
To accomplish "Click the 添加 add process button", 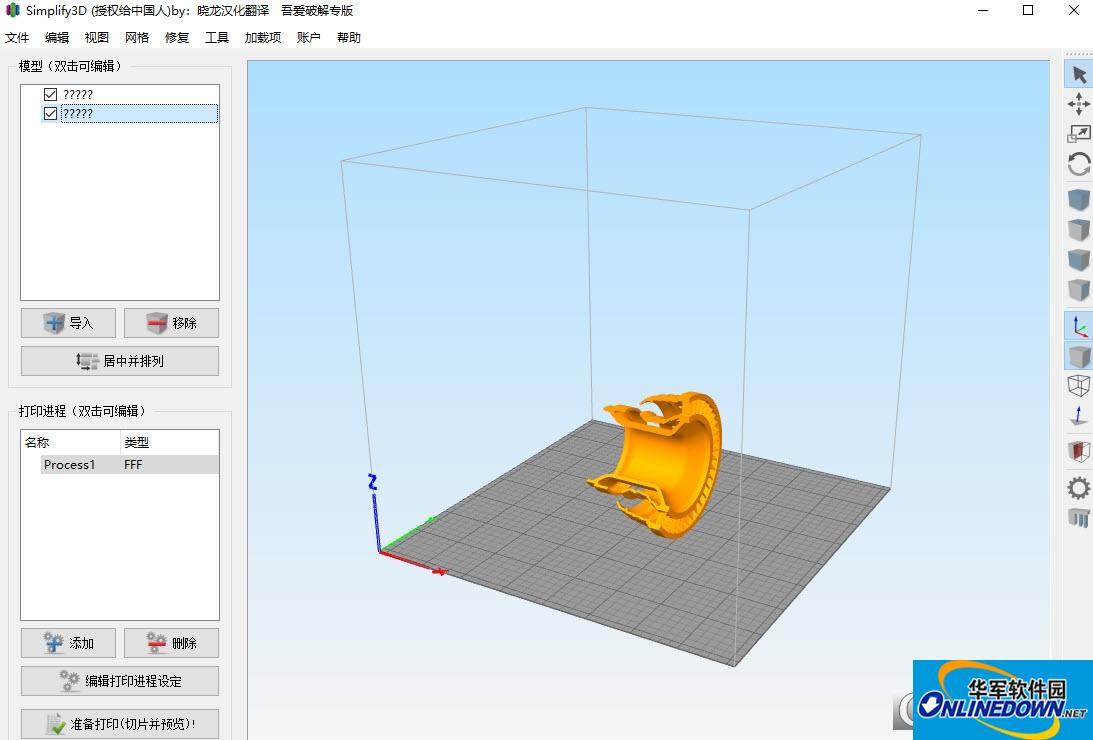I will point(68,642).
